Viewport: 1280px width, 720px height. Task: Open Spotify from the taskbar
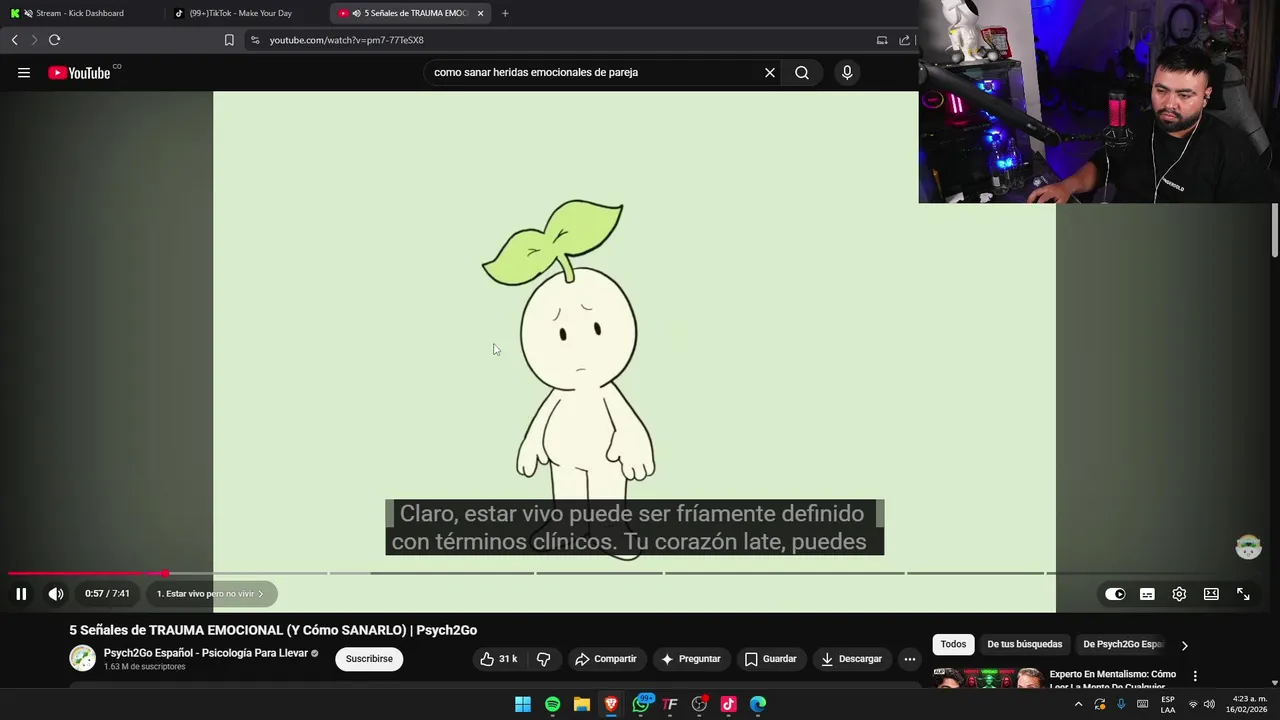[552, 704]
